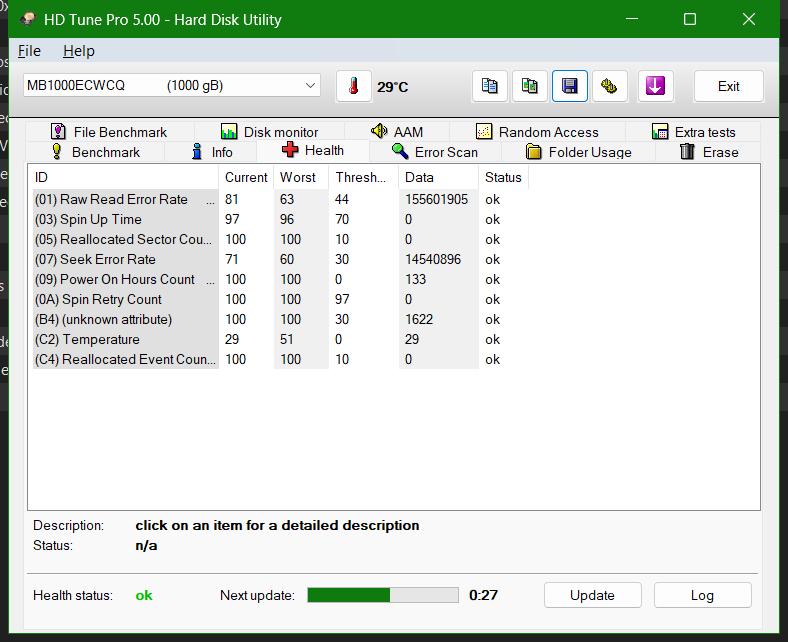The height and width of the screenshot is (642, 788).
Task: Close the HD Tune Pro window
Action: click(x=749, y=19)
